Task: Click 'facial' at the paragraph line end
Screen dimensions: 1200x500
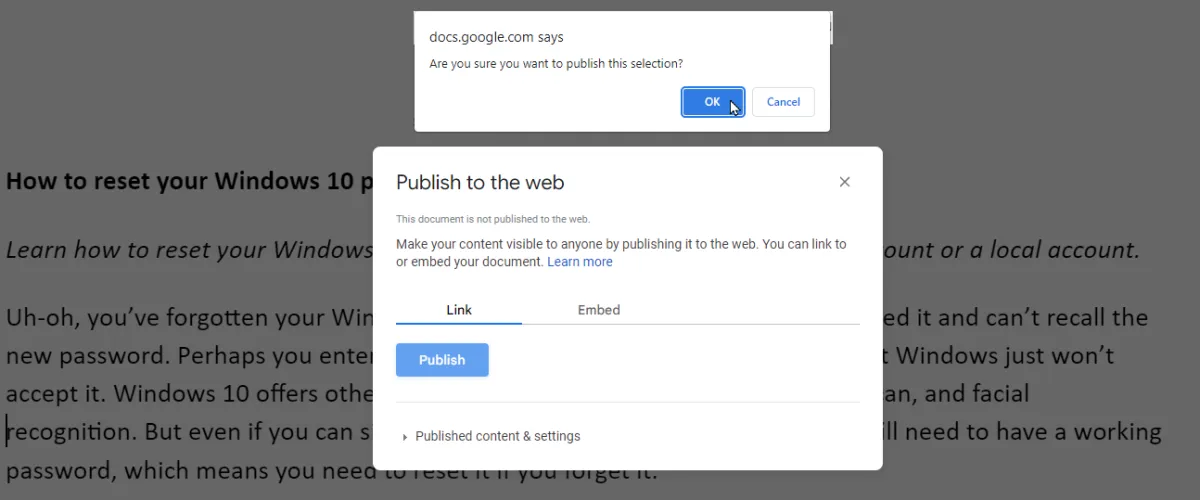Action: coord(995,394)
